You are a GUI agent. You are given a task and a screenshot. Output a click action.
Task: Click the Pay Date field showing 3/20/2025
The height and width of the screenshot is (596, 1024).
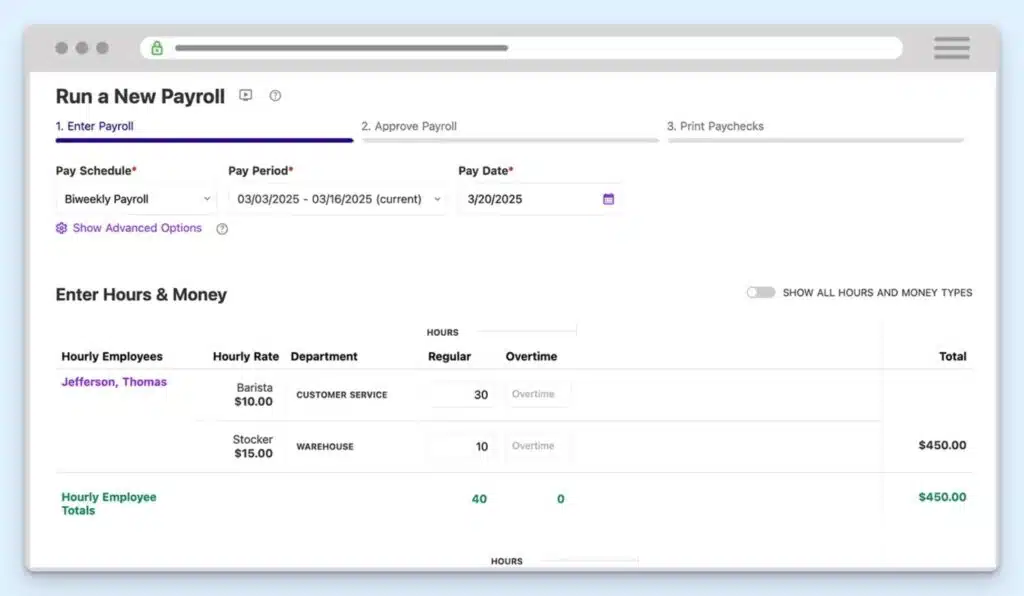[x=539, y=199]
